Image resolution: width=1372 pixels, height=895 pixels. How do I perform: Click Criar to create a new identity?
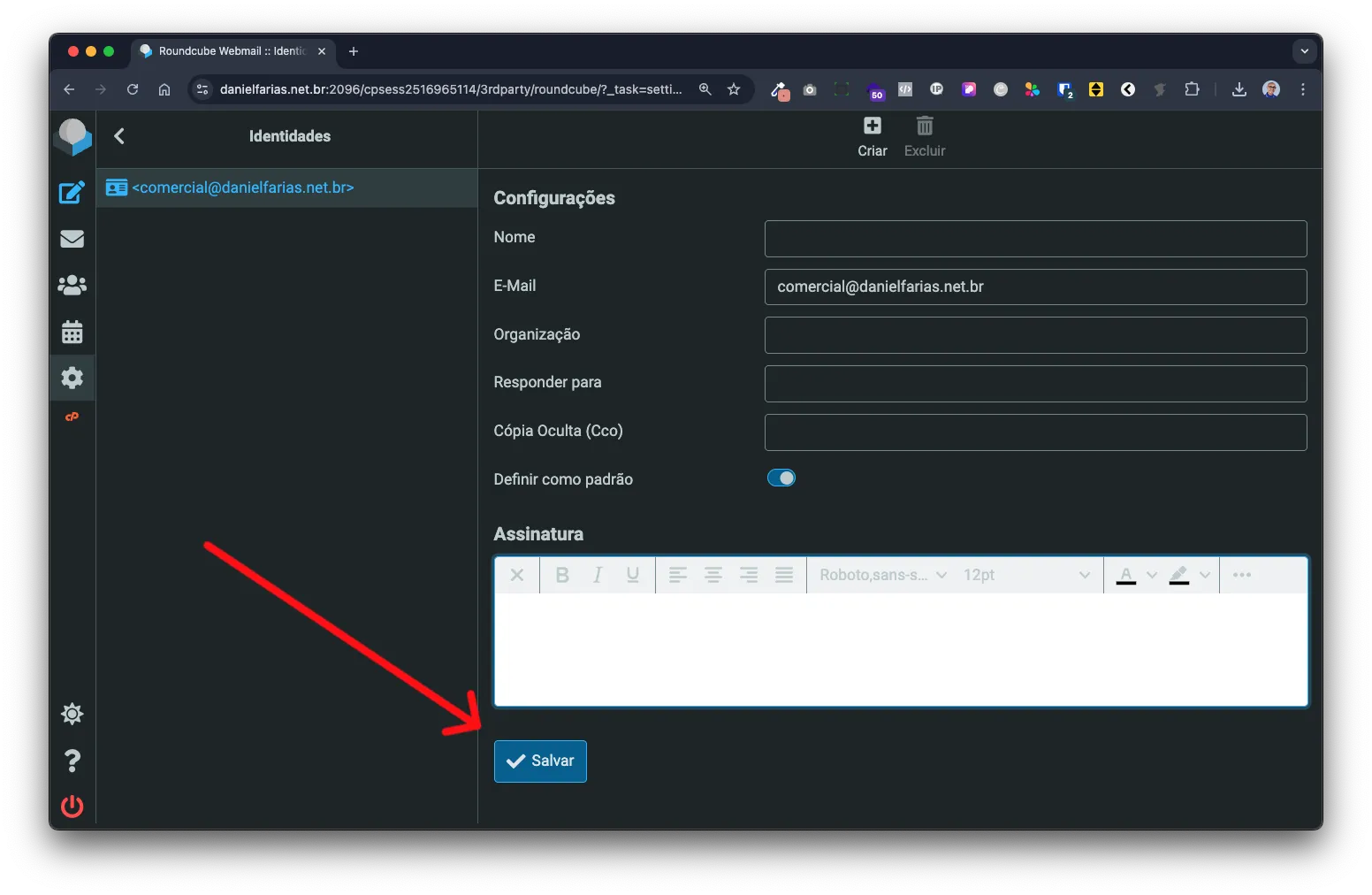pyautogui.click(x=872, y=138)
